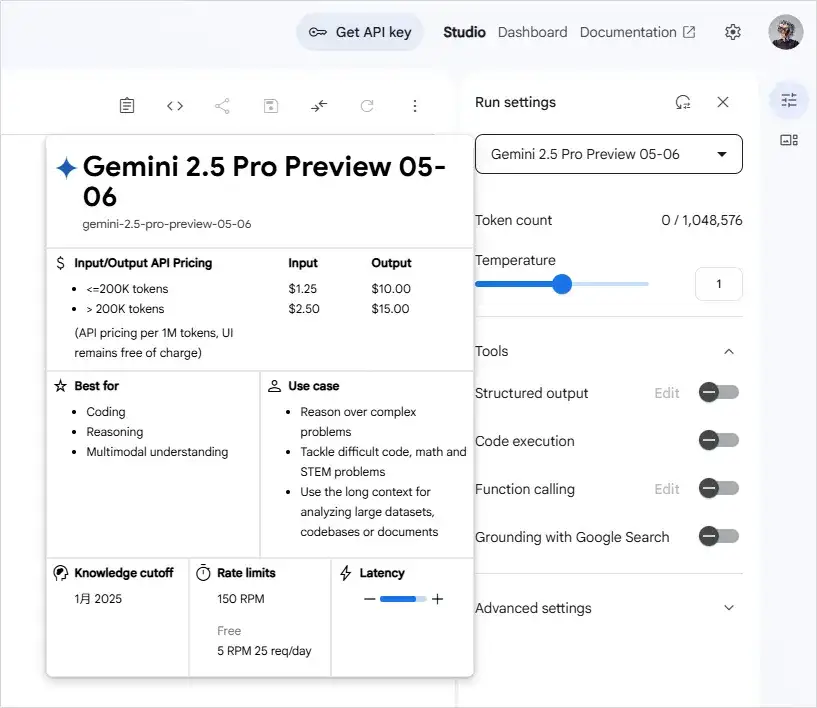Click the $2.50 input price
Viewport: 817px width, 708px height.
point(304,309)
